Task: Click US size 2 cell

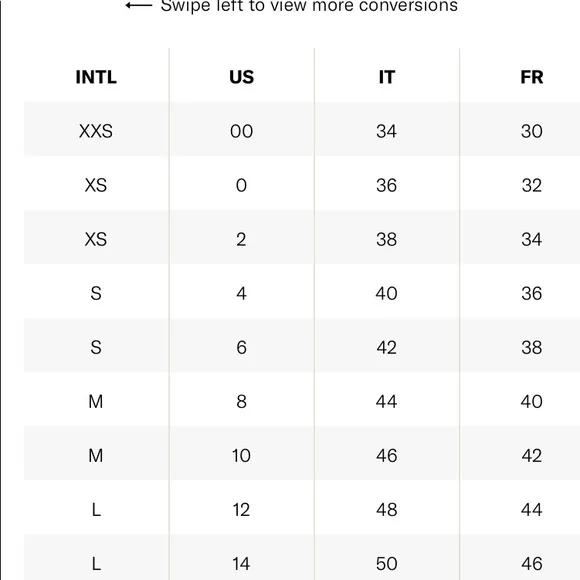Action: pos(242,239)
